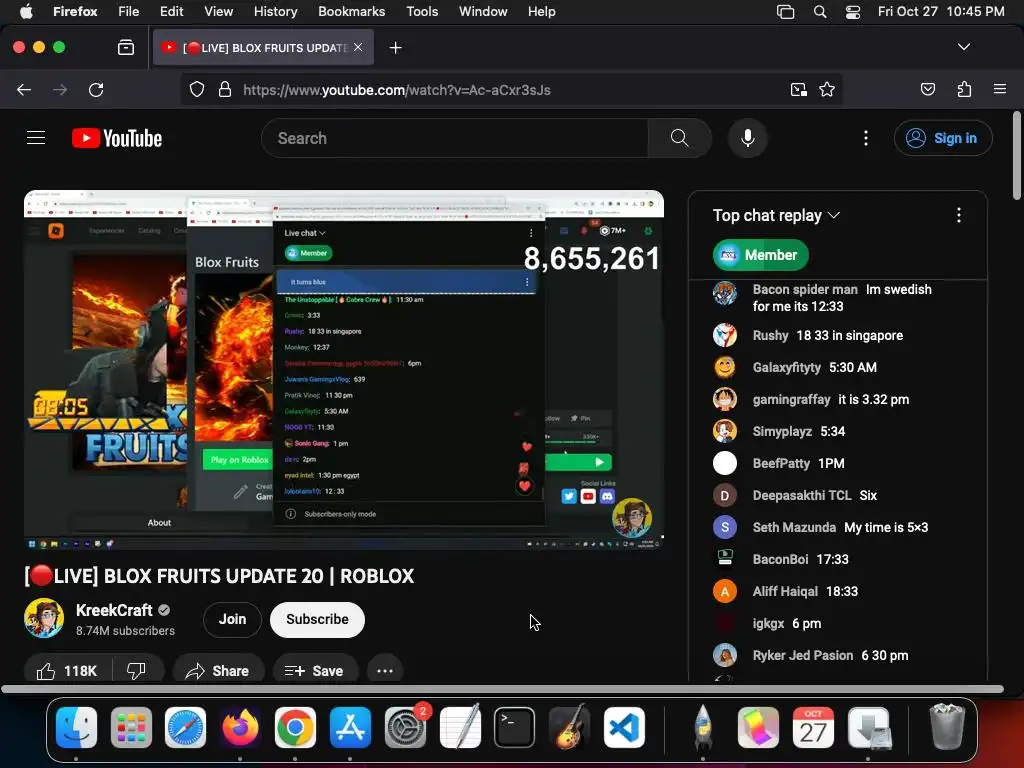Open the History menu
This screenshot has height=768, width=1024.
[x=275, y=12]
